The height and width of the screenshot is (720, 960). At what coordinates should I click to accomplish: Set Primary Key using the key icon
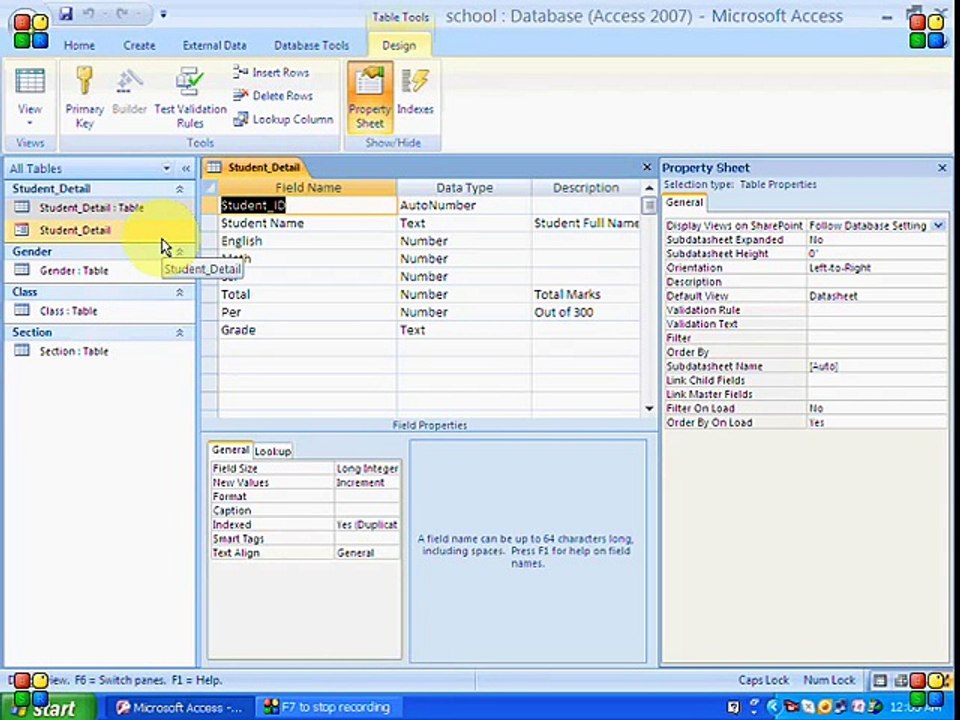pyautogui.click(x=84, y=97)
